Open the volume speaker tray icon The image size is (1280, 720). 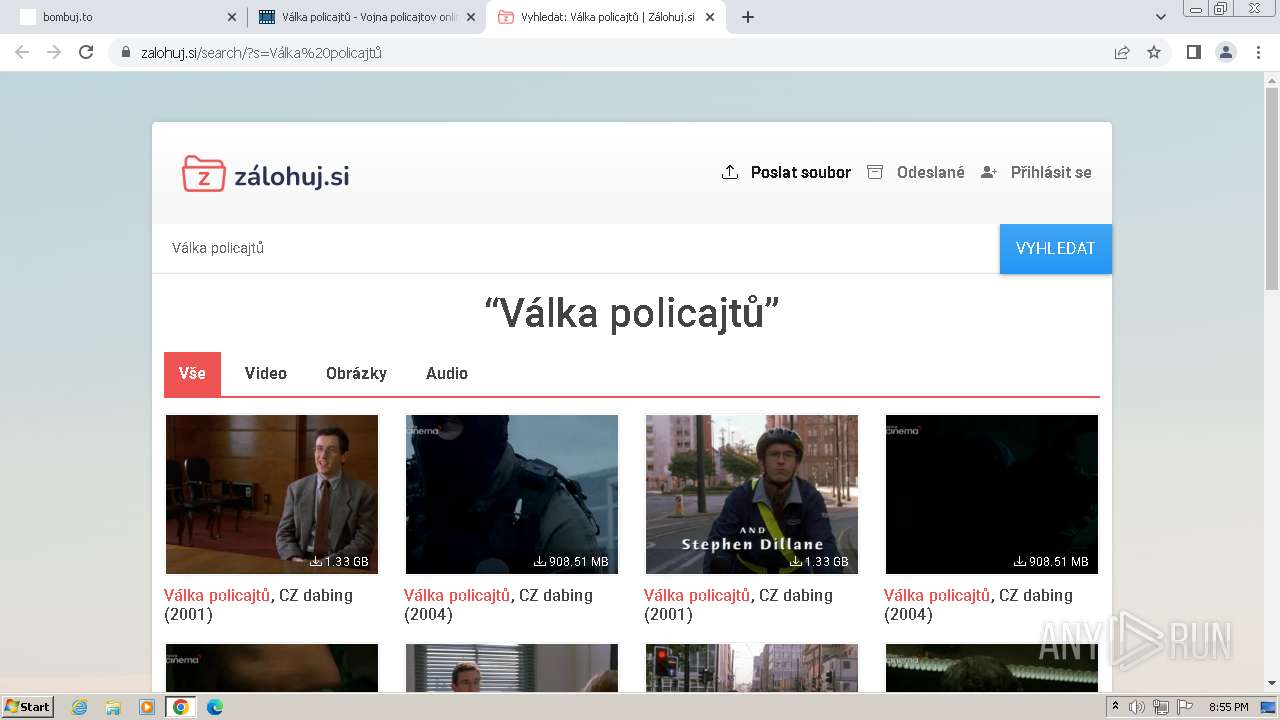pyautogui.click(x=1137, y=707)
